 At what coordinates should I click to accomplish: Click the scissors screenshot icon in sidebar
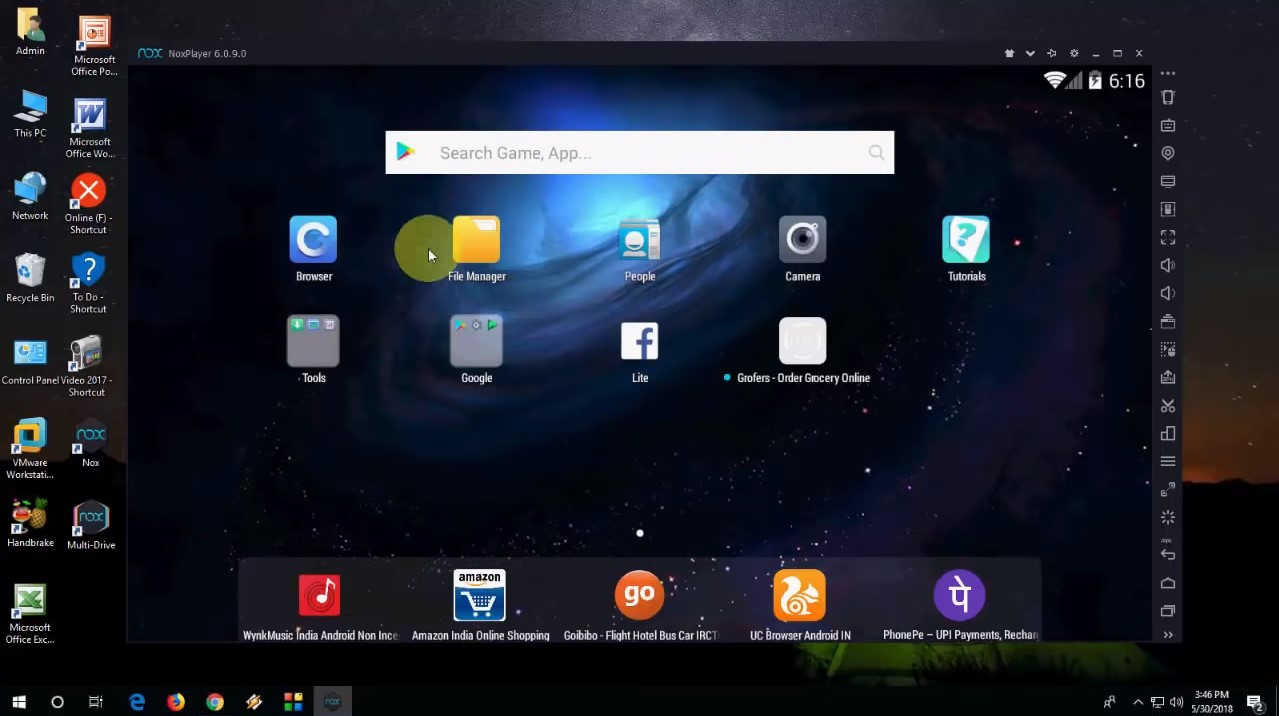pos(1167,405)
